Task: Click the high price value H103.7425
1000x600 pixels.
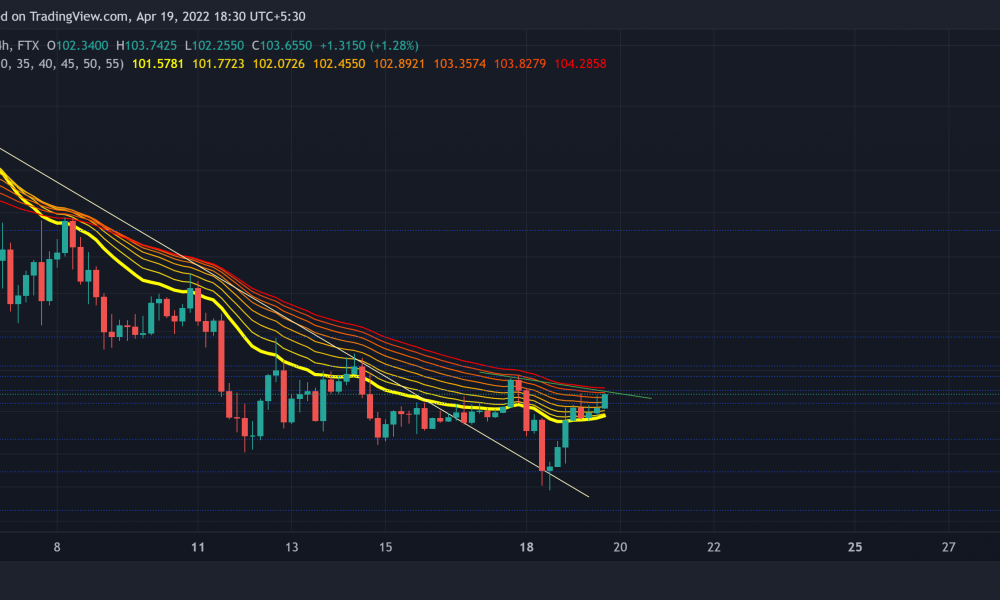Action: point(146,46)
